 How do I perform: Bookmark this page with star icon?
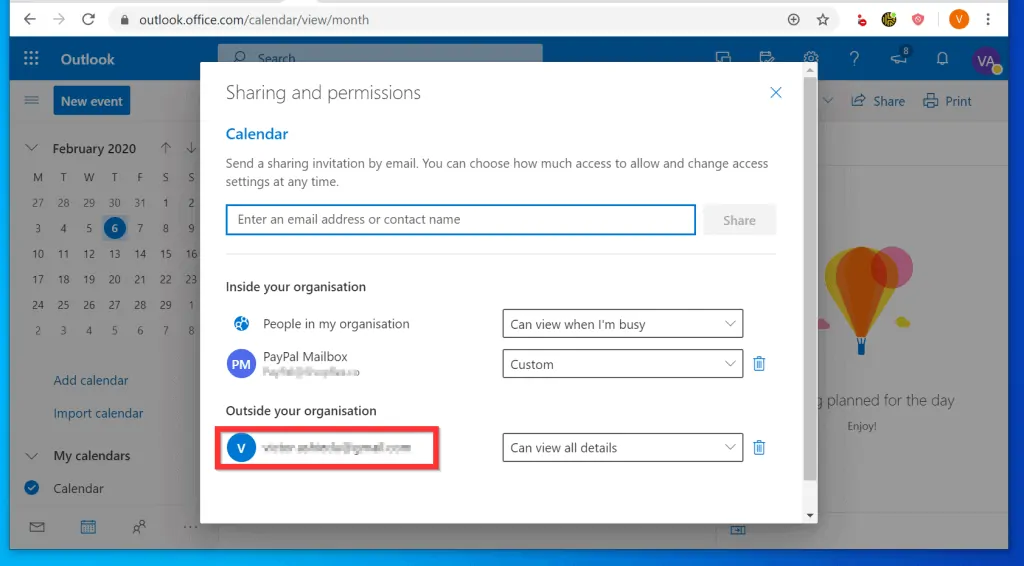pos(823,19)
